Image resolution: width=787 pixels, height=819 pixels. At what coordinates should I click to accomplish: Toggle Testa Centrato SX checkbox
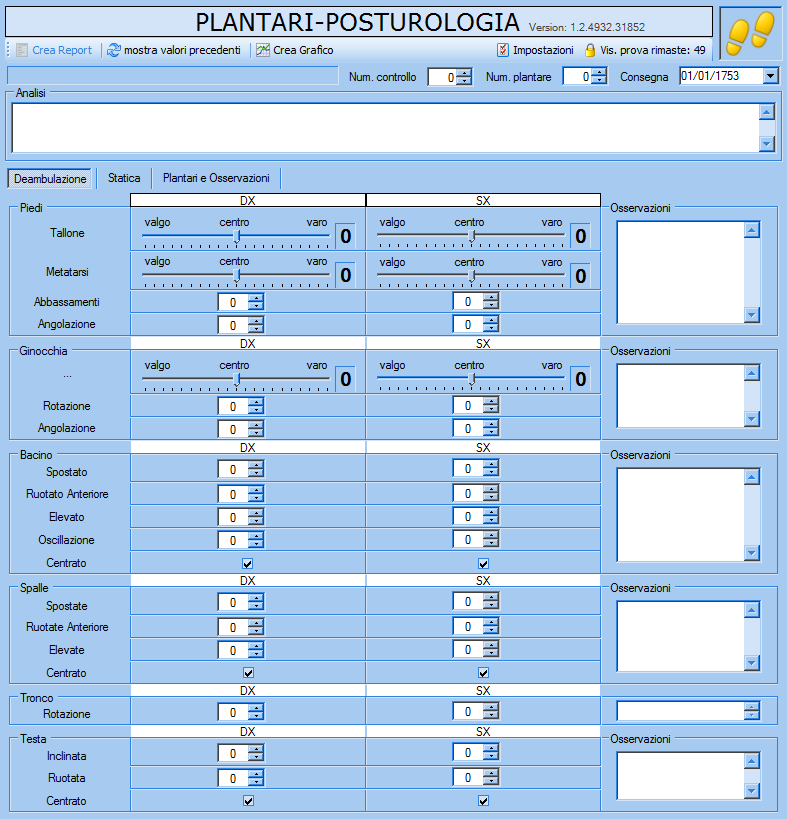[484, 801]
